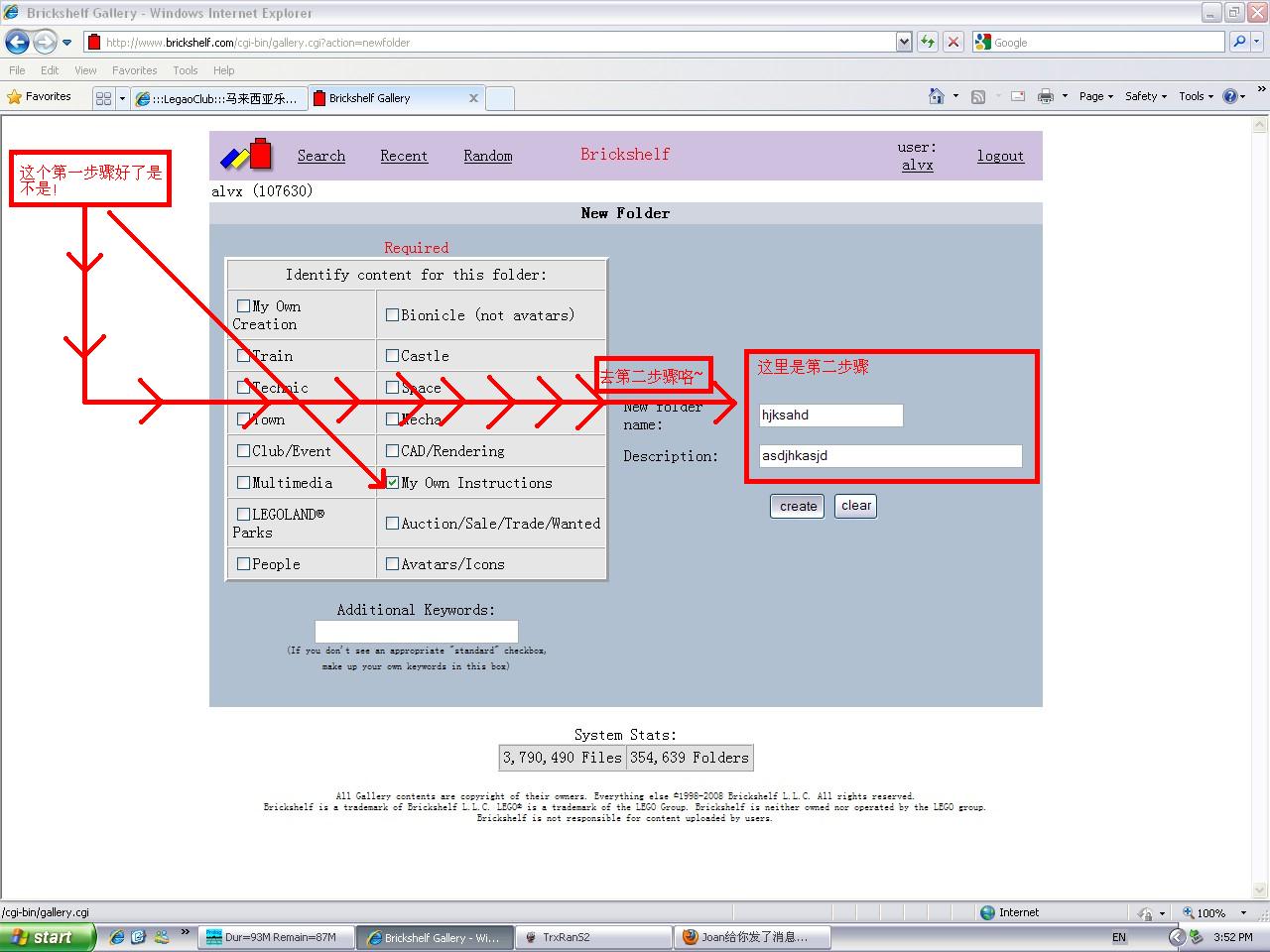Open the Search link on Brickshelf
This screenshot has height=952, width=1270.
coord(321,156)
